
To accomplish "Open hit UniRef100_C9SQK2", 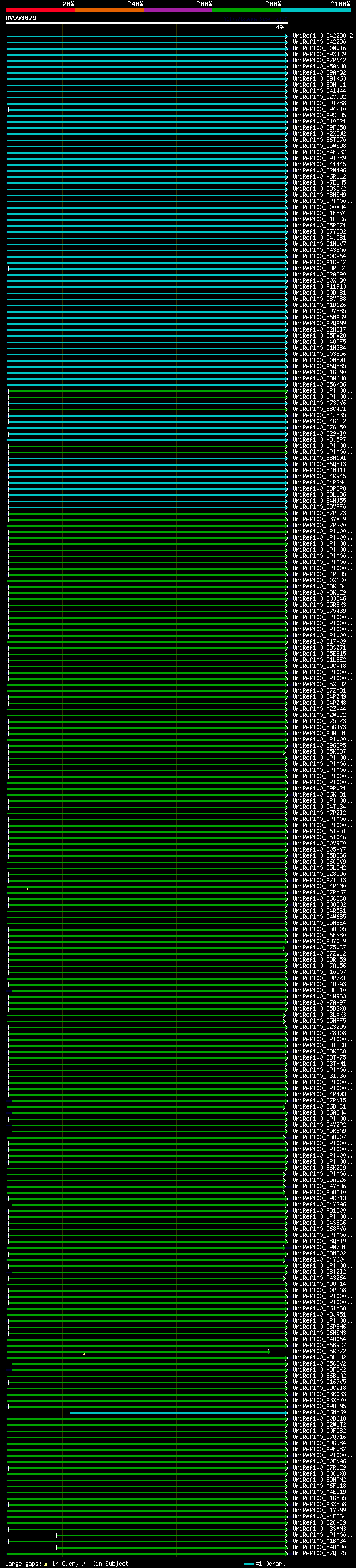I will (x=319, y=189).
